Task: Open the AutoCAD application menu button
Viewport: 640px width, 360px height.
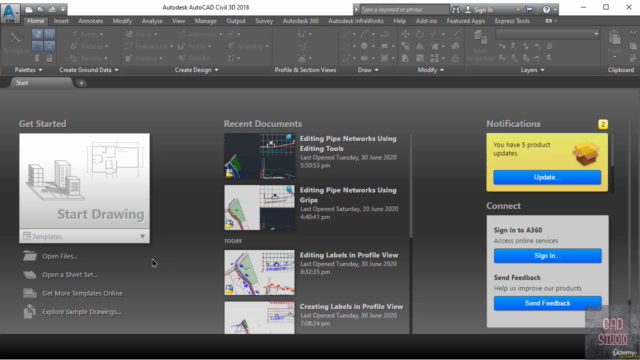Action: pyautogui.click(x=10, y=12)
